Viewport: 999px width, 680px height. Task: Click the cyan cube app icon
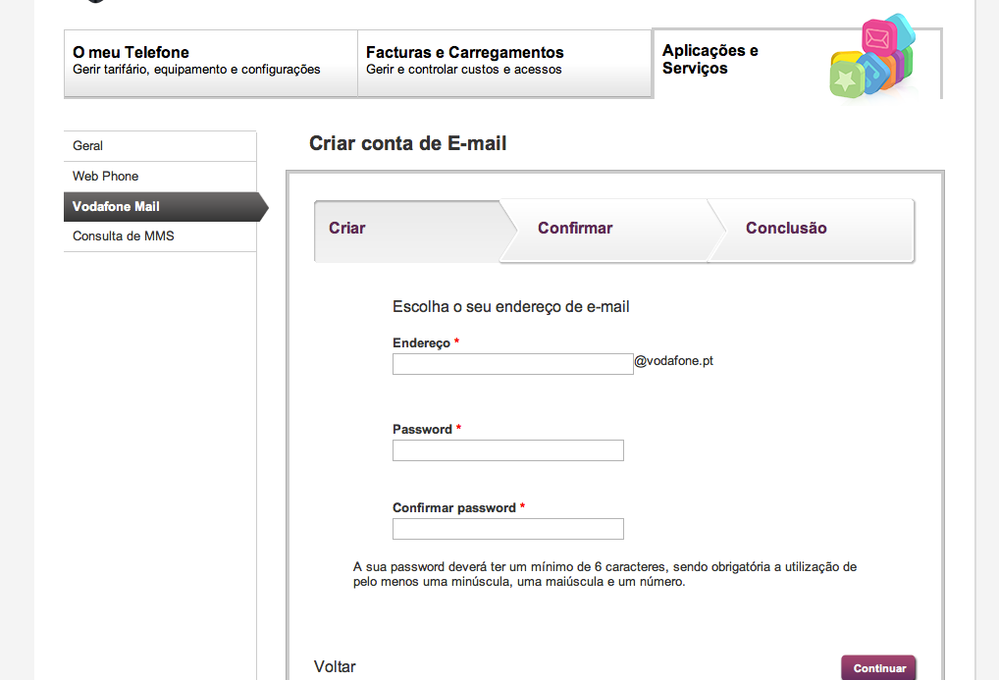click(899, 33)
